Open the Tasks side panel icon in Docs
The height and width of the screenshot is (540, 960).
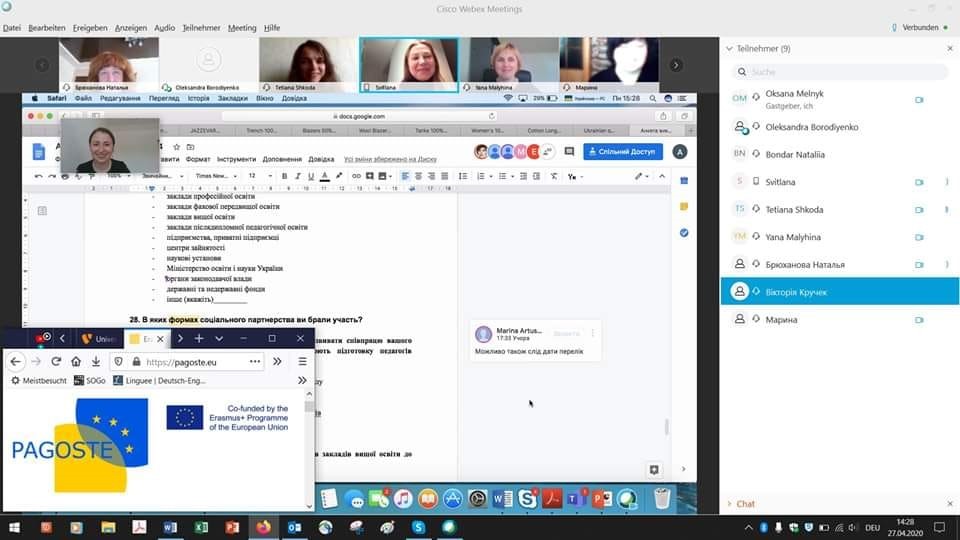(x=684, y=233)
